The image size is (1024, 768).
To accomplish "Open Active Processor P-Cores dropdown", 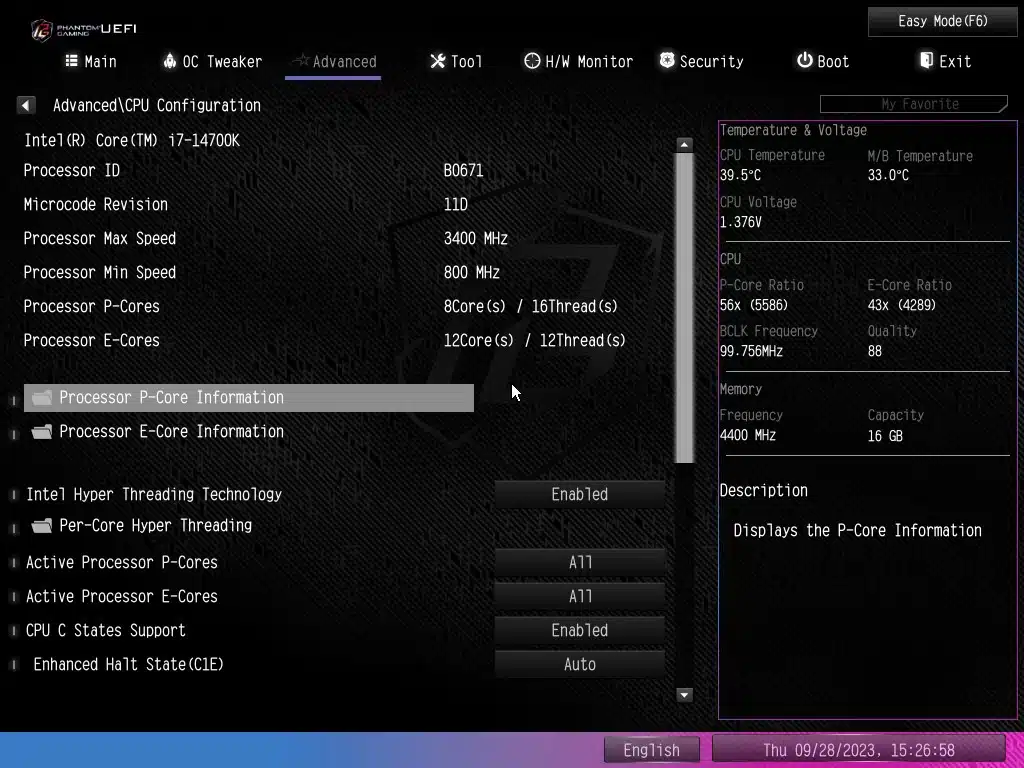I will point(580,562).
